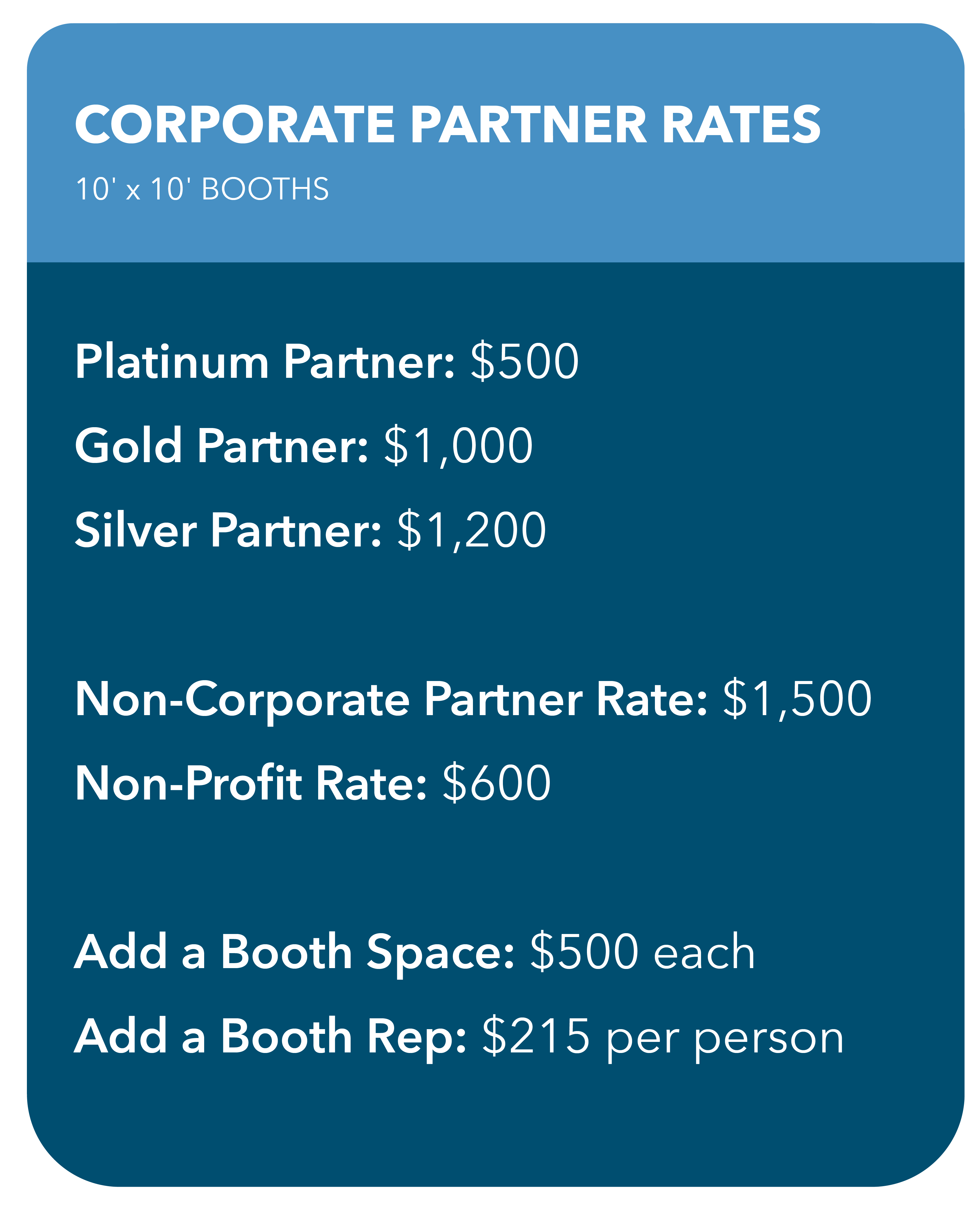
Task: Click the Gold Partner label
Action: click(x=221, y=446)
